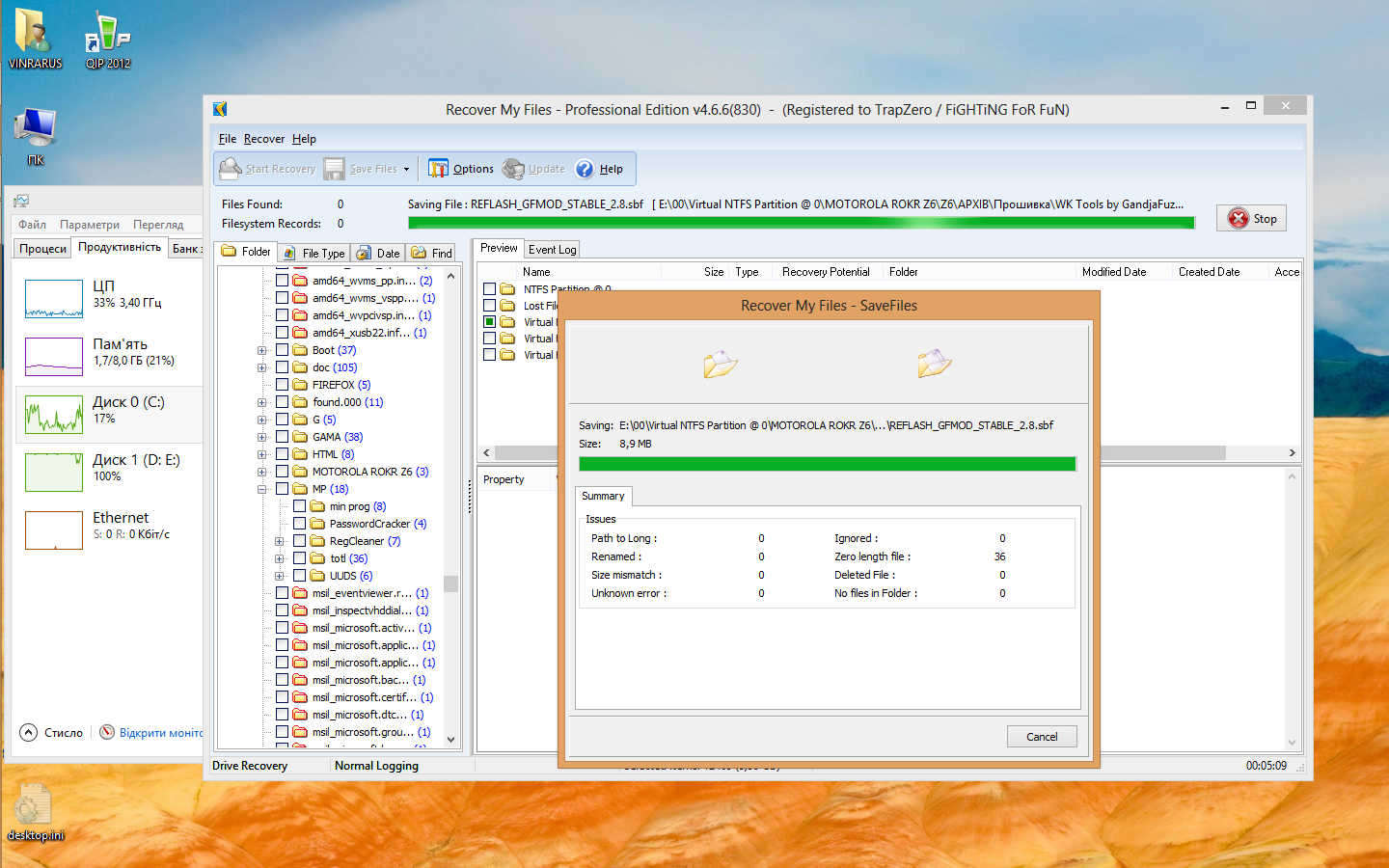The height and width of the screenshot is (868, 1389).
Task: Cancel the SaveFiles dialog
Action: pos(1042,737)
